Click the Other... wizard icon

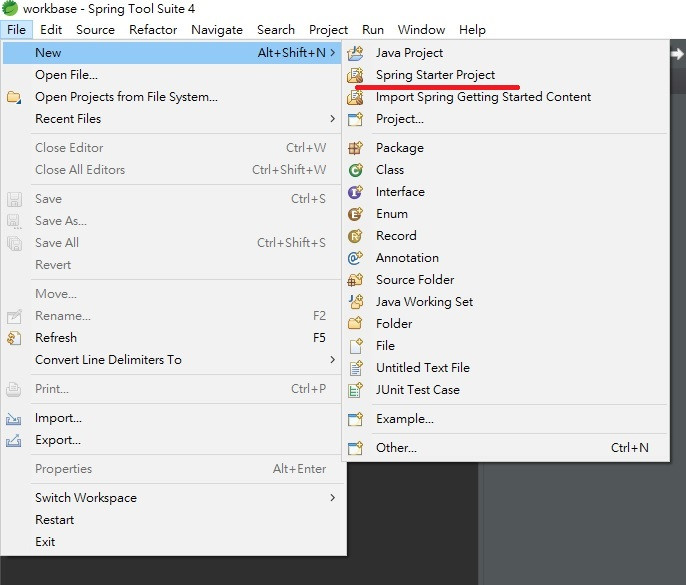(355, 448)
